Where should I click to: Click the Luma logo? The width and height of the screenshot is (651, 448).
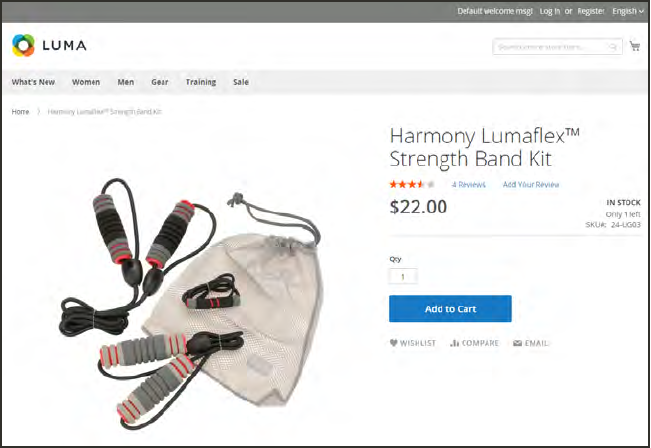click(x=49, y=45)
